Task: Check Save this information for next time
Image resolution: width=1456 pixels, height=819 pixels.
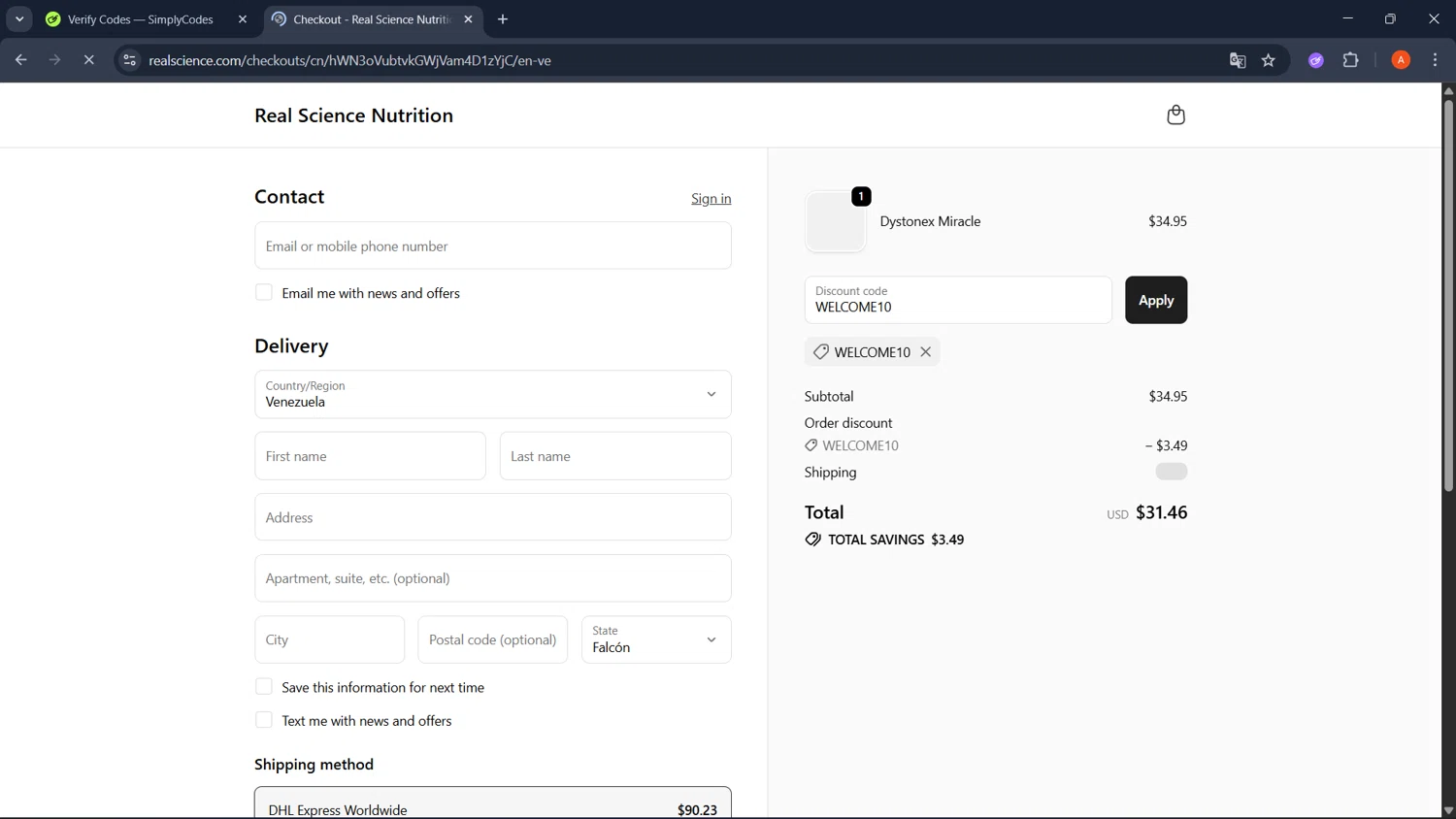Action: pyautogui.click(x=264, y=686)
